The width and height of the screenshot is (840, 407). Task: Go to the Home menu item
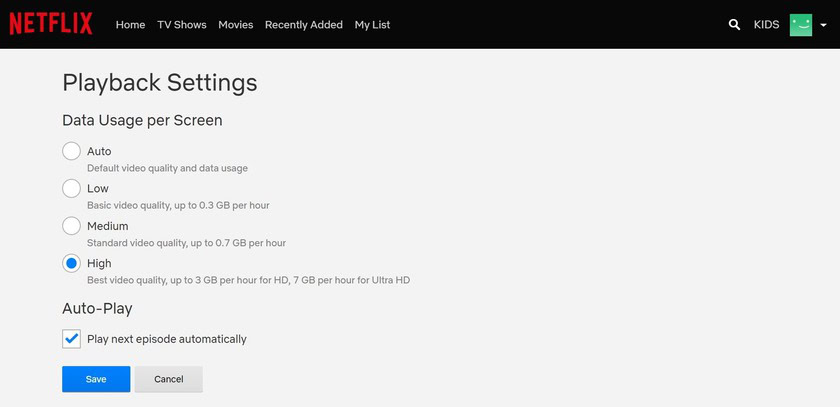click(130, 25)
